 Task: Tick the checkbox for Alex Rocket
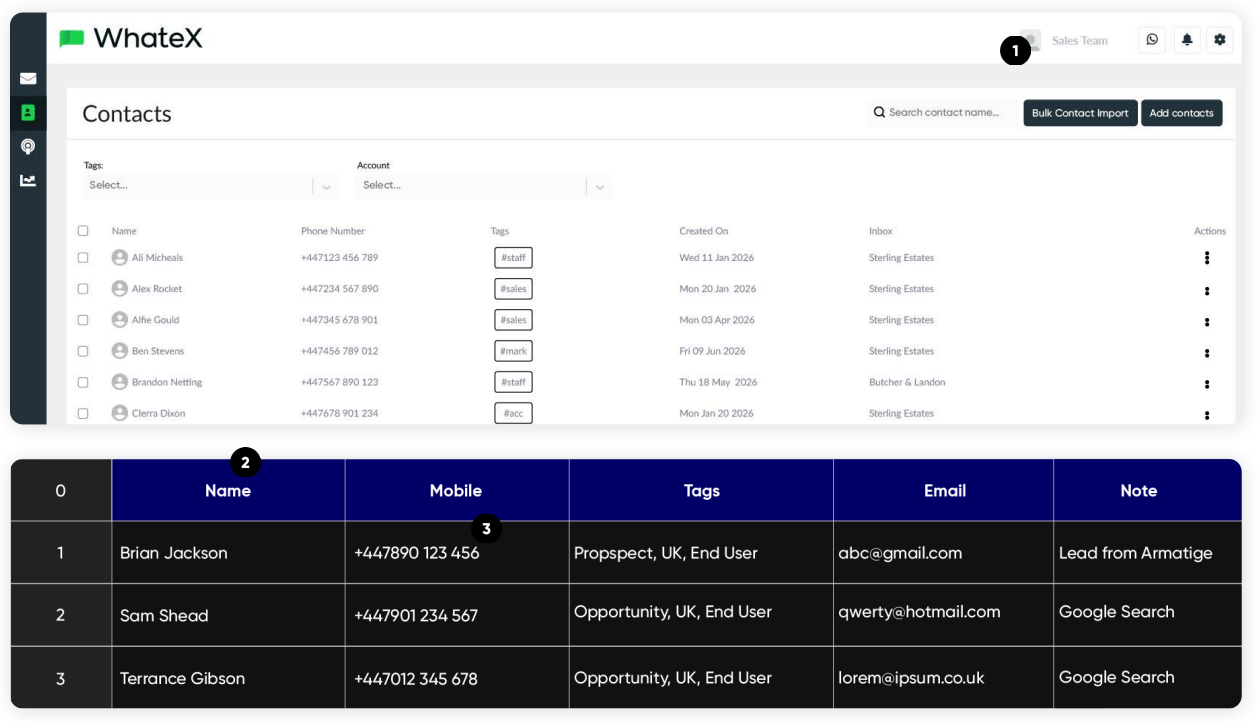[x=83, y=289]
